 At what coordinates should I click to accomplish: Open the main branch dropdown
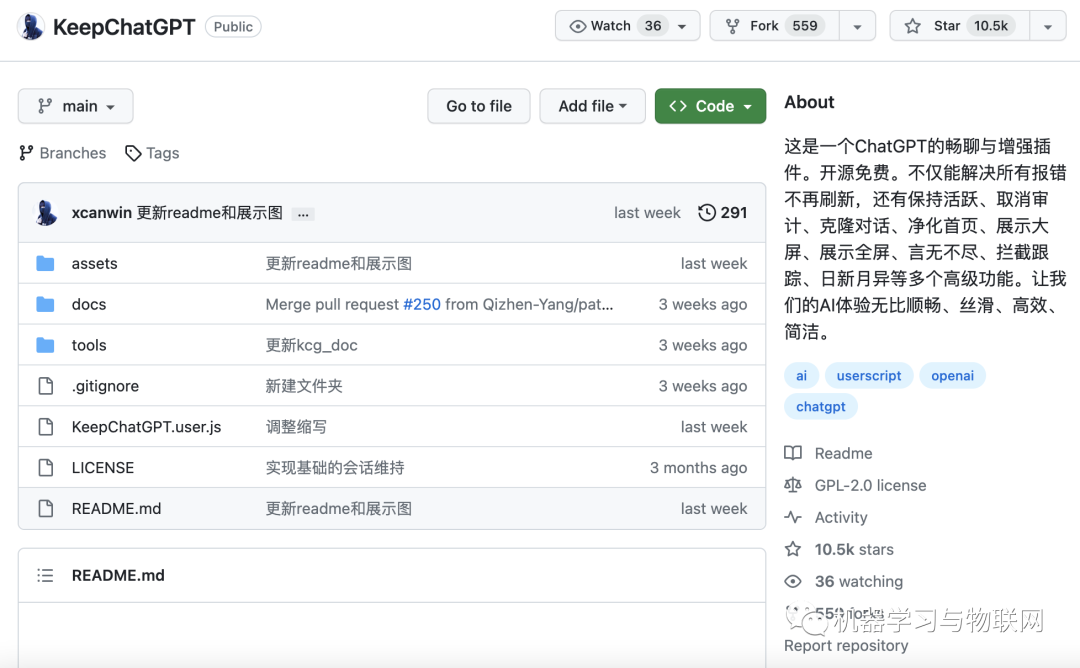point(76,106)
